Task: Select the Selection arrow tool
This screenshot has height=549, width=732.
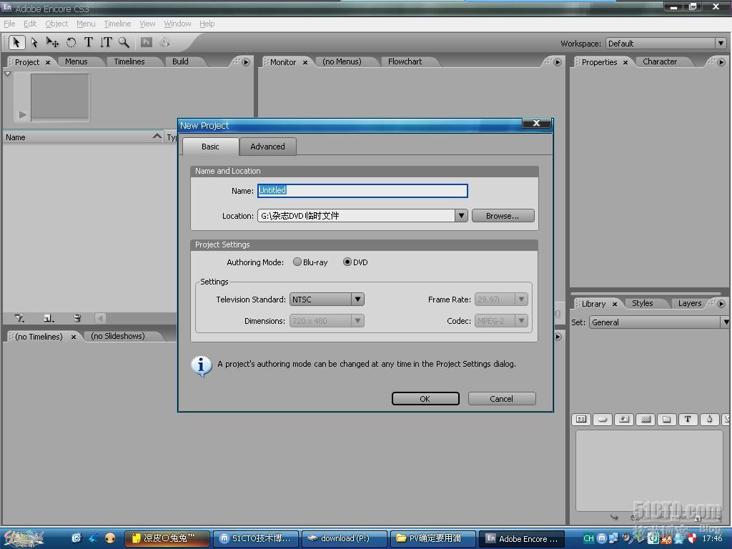Action: coord(16,42)
